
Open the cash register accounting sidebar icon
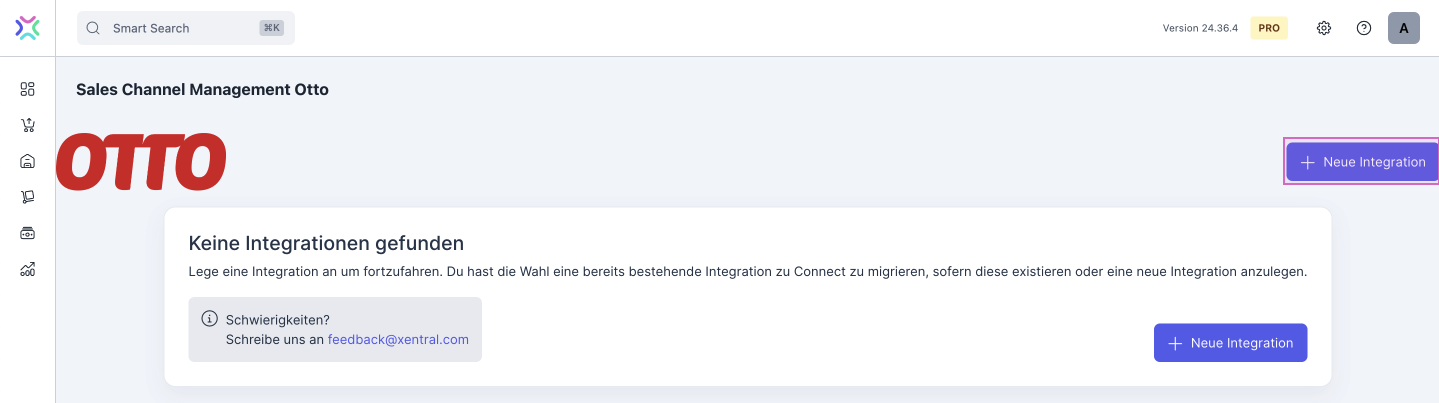[28, 233]
